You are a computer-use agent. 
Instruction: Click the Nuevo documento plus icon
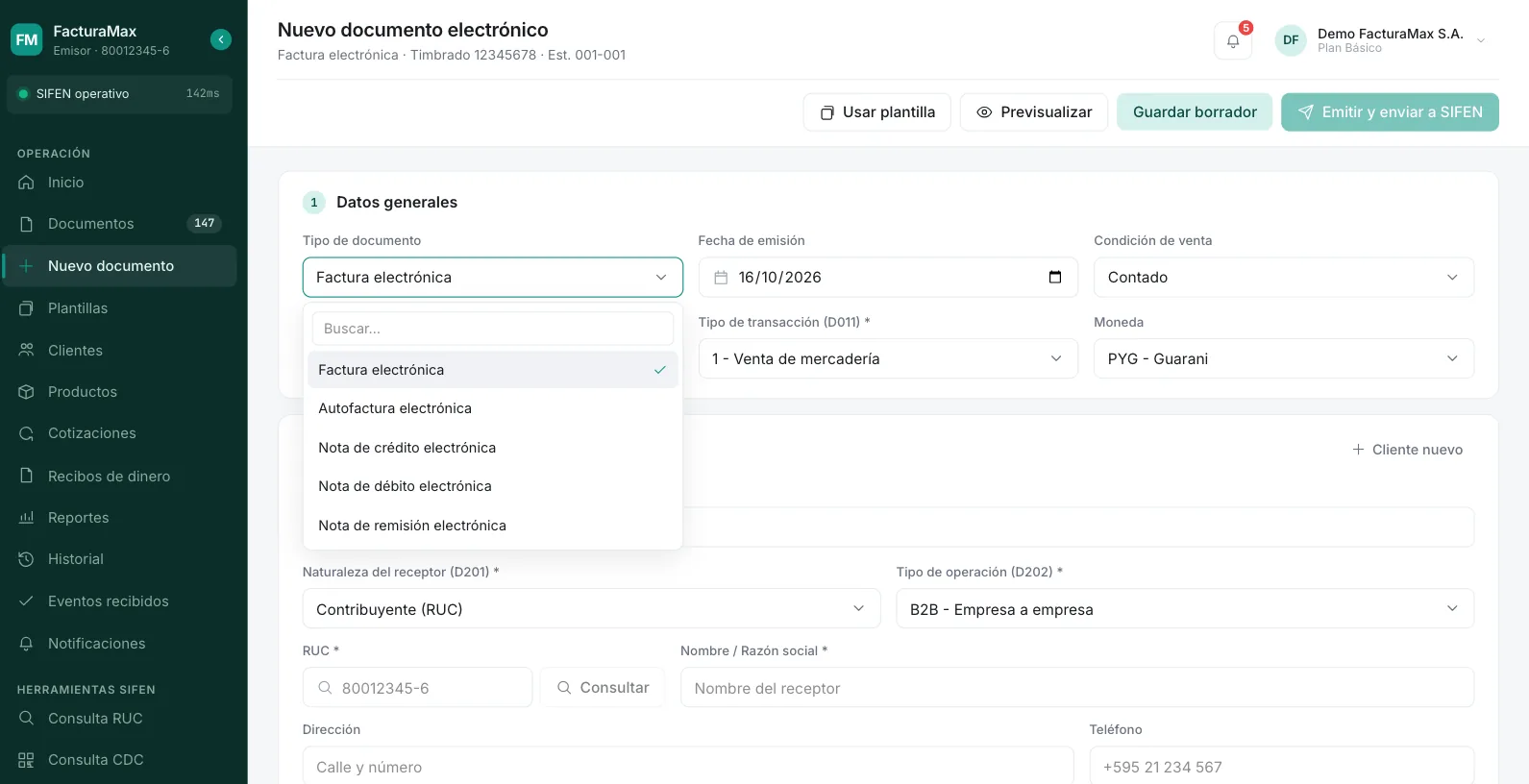pyautogui.click(x=27, y=266)
